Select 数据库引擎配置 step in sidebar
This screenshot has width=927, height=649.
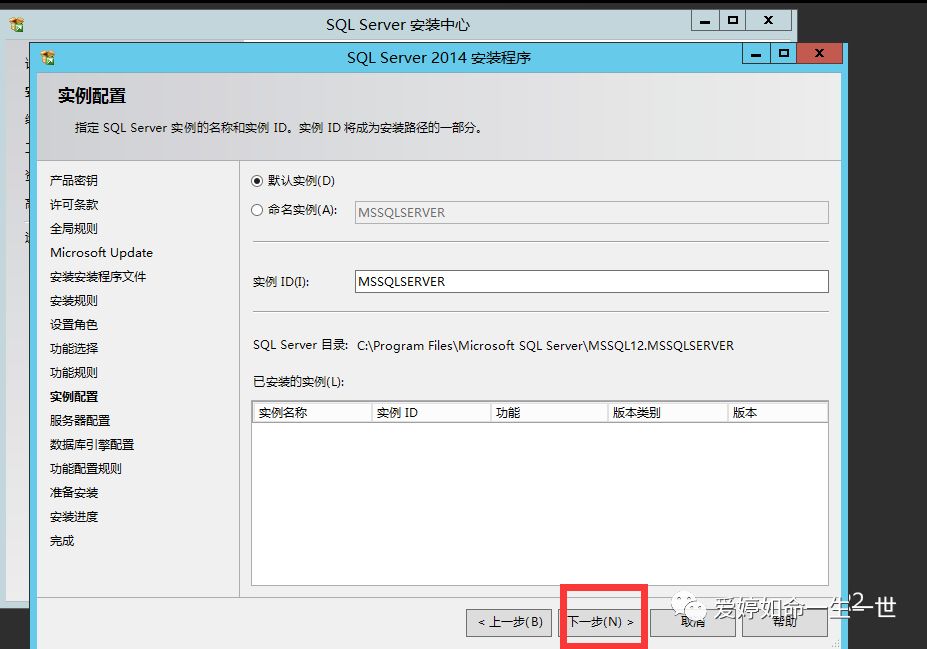click(92, 444)
